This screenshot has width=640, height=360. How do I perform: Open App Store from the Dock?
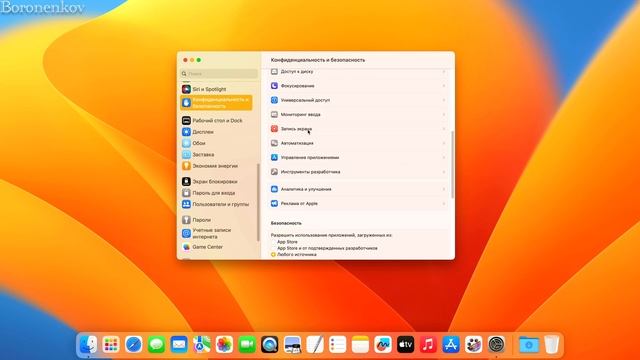point(451,345)
